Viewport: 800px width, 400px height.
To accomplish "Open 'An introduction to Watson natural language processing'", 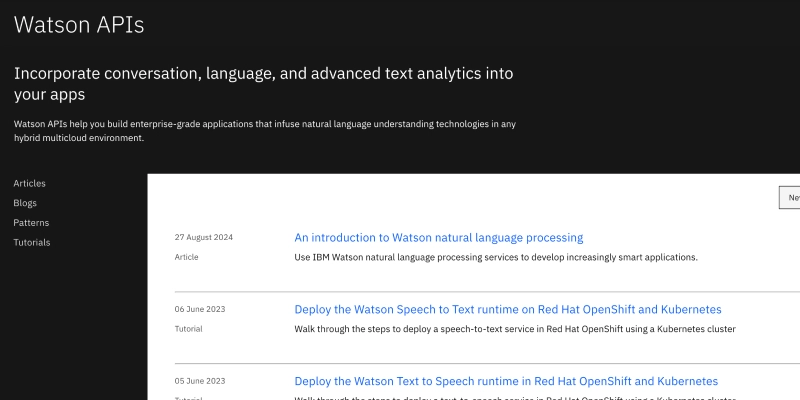I will [439, 238].
